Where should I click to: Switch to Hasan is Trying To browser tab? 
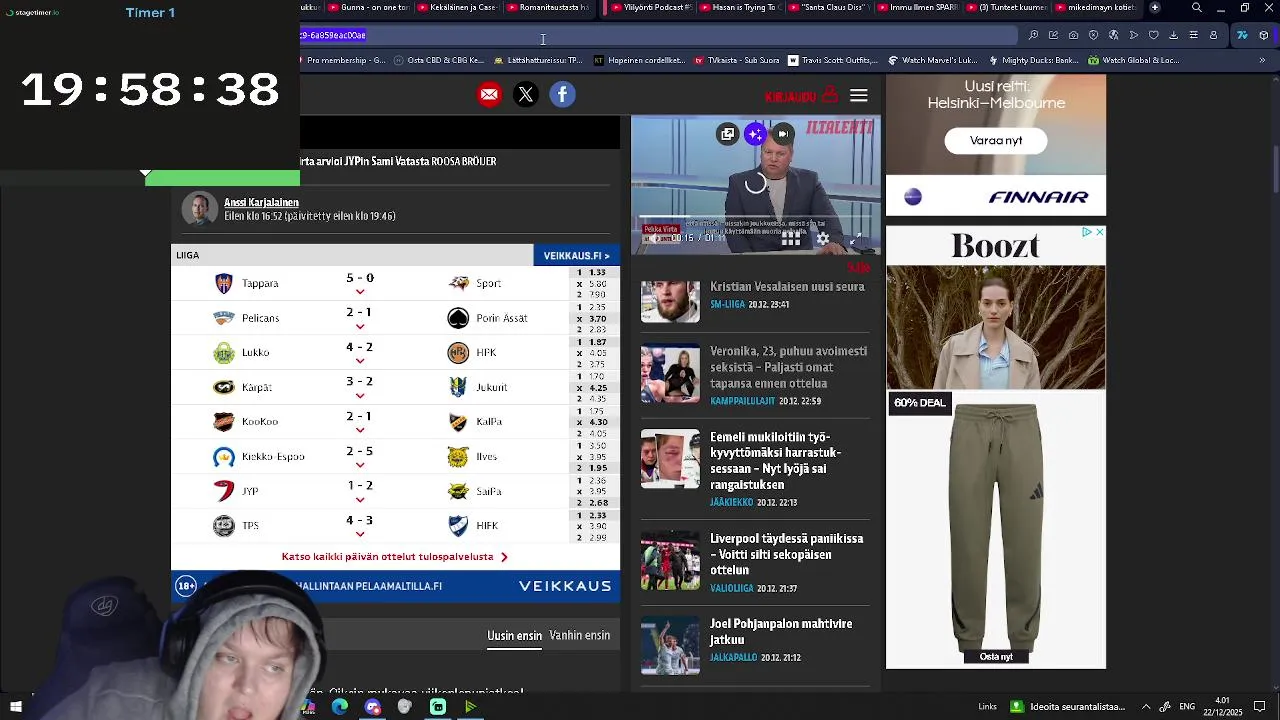740,8
